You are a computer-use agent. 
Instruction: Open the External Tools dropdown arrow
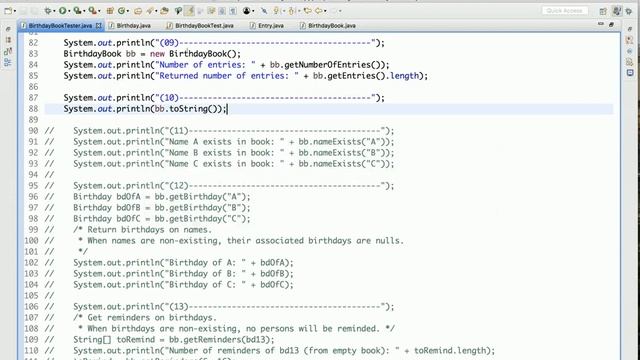click(x=99, y=11)
